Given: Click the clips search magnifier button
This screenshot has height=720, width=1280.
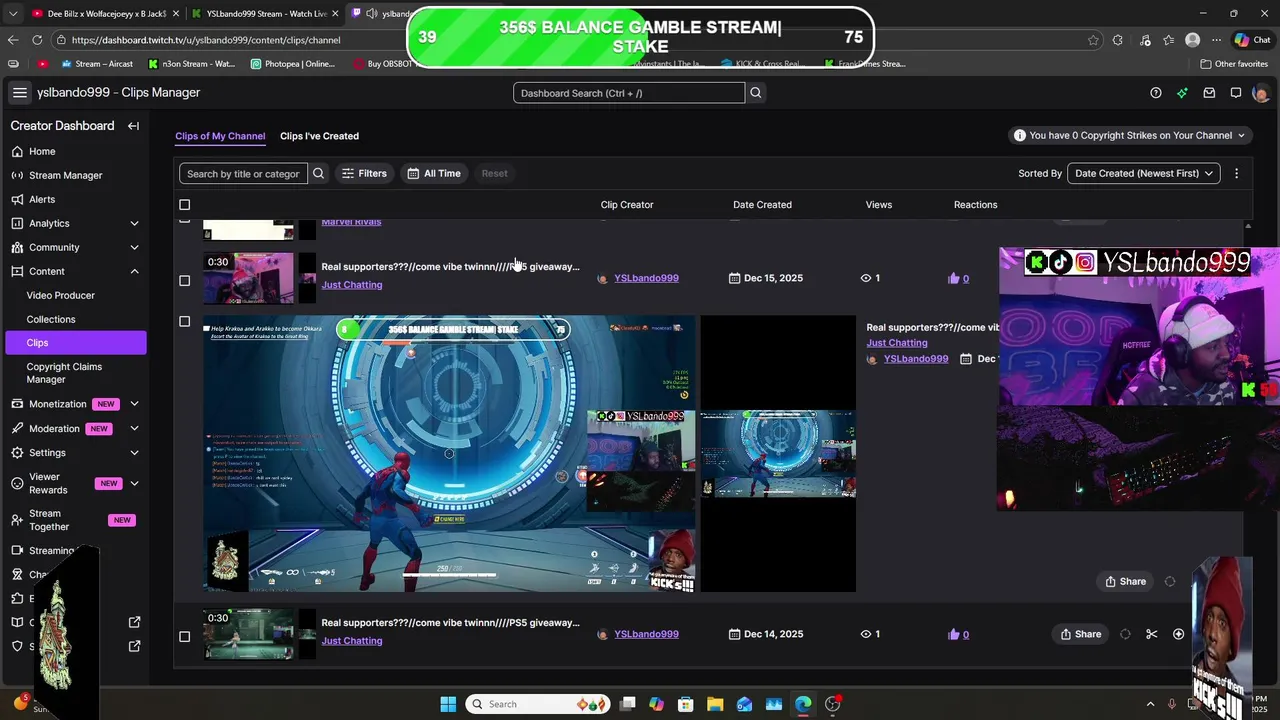Looking at the screenshot, I should [319, 173].
